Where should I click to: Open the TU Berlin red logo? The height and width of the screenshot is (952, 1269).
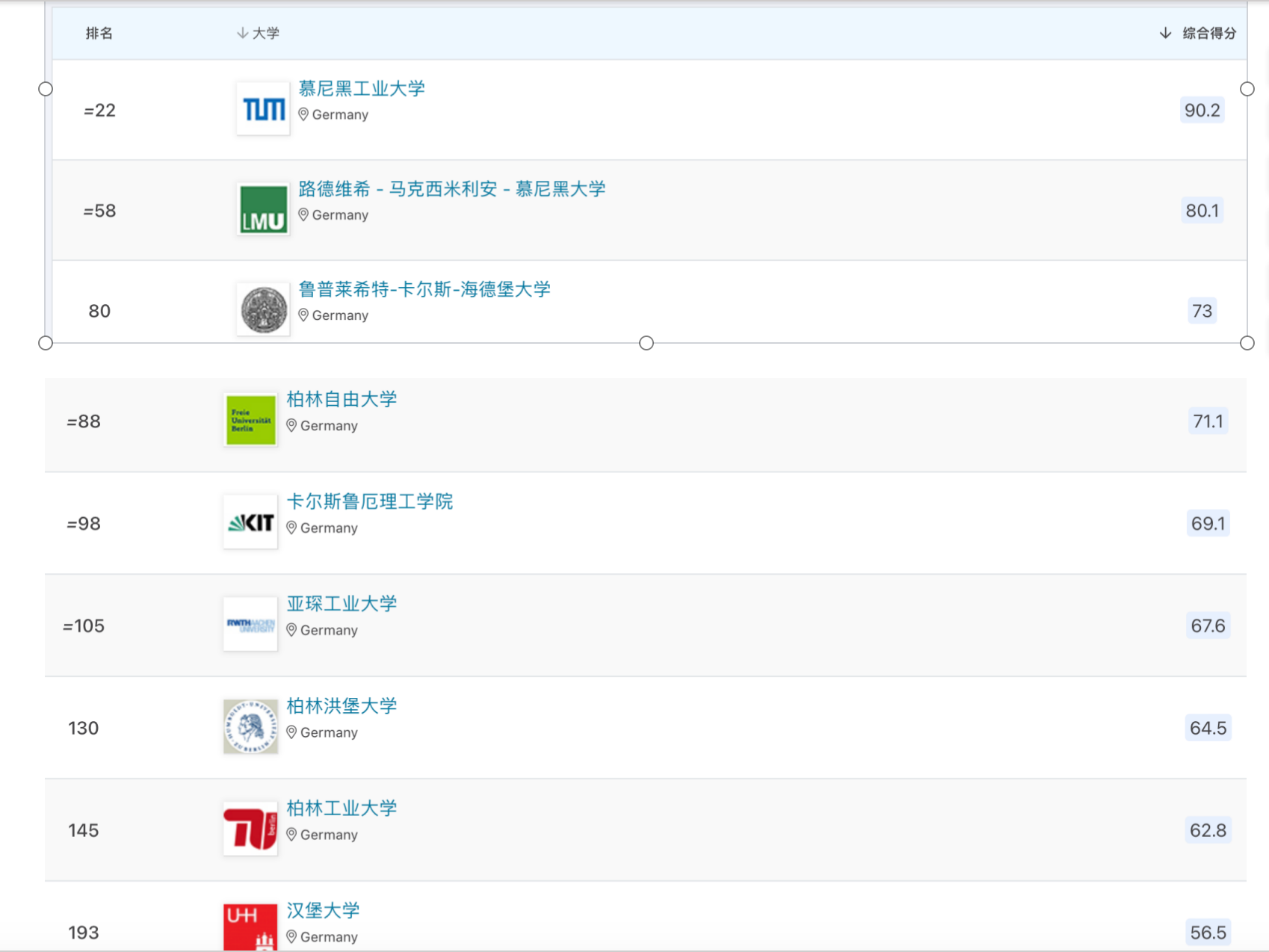click(250, 829)
